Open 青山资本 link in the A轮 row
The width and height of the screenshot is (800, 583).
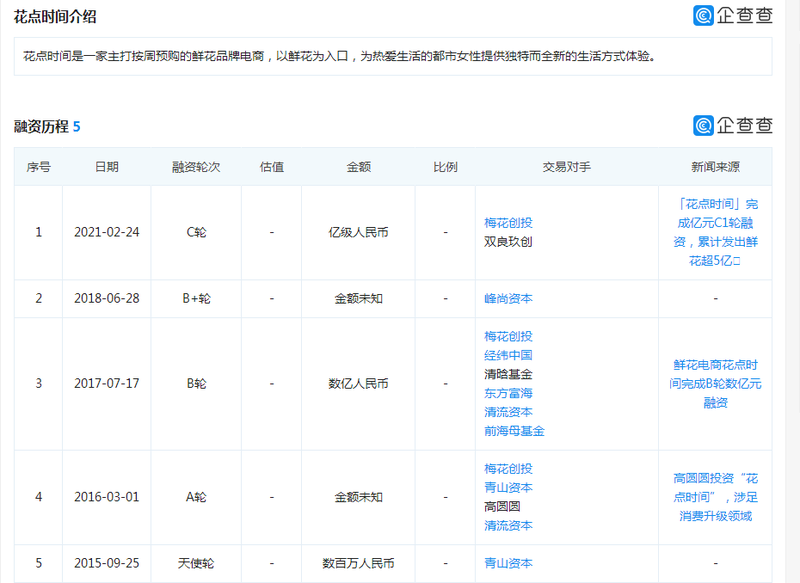coord(508,488)
